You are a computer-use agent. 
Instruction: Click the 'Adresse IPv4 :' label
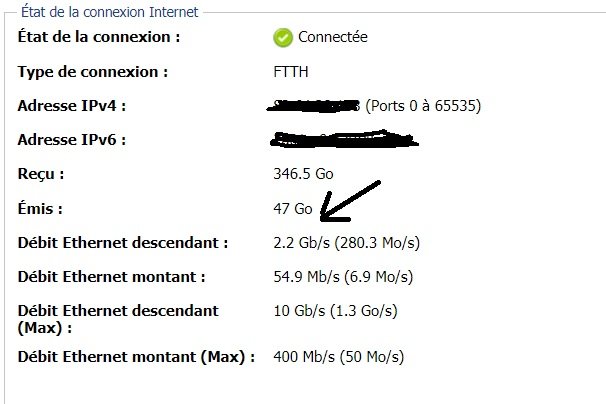click(72, 106)
